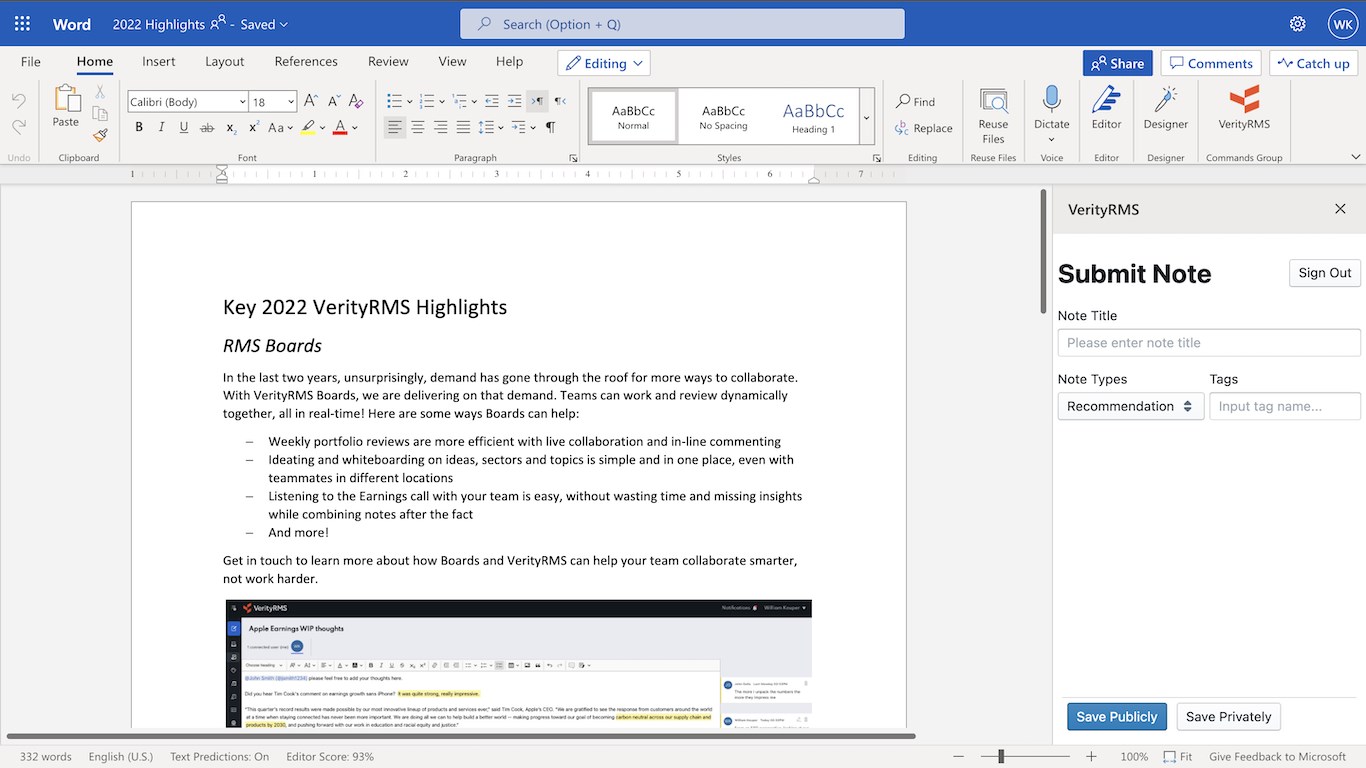Start dictation with the Dictate microphone
Image resolution: width=1366 pixels, height=768 pixels.
[x=1051, y=108]
